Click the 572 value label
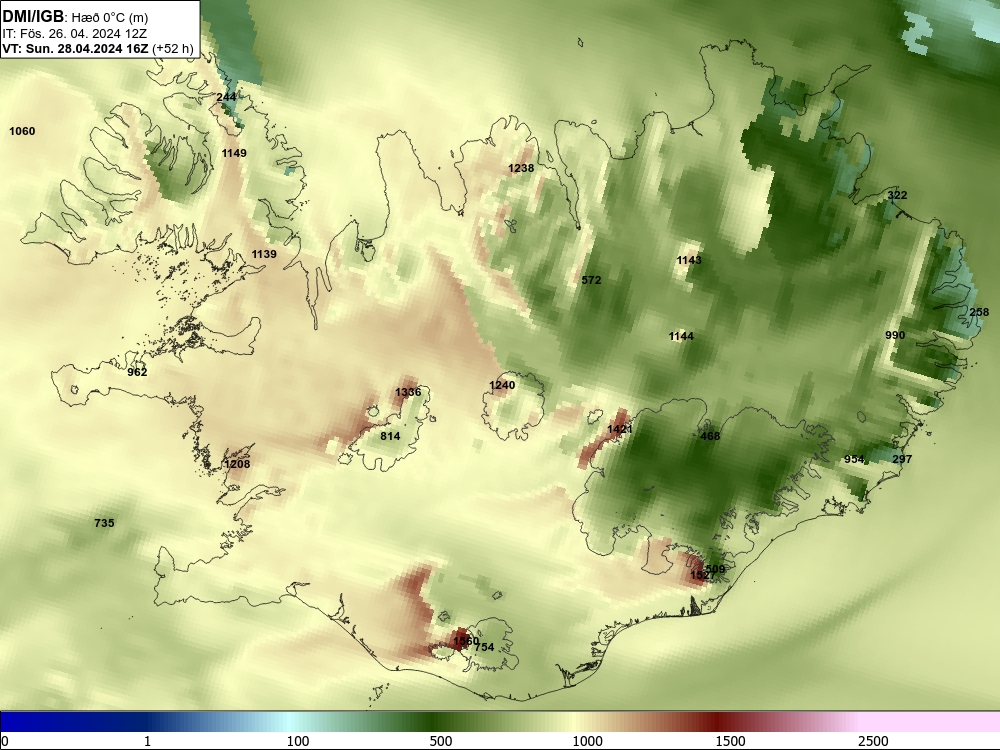Screen dimensions: 1000x750 [591, 280]
